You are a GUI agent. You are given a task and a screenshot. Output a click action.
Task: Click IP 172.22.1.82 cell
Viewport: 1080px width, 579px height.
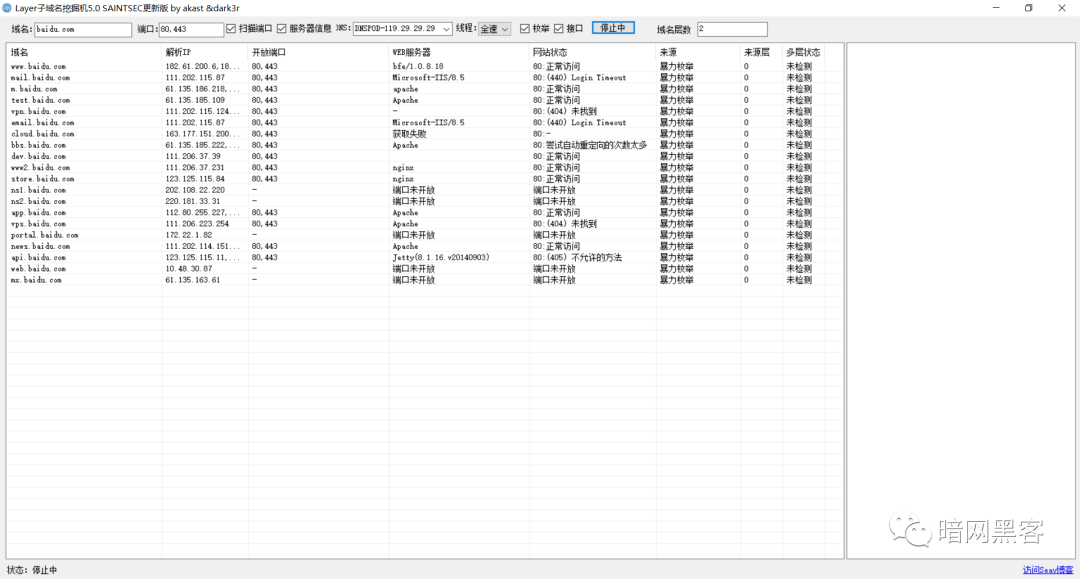pyautogui.click(x=189, y=235)
